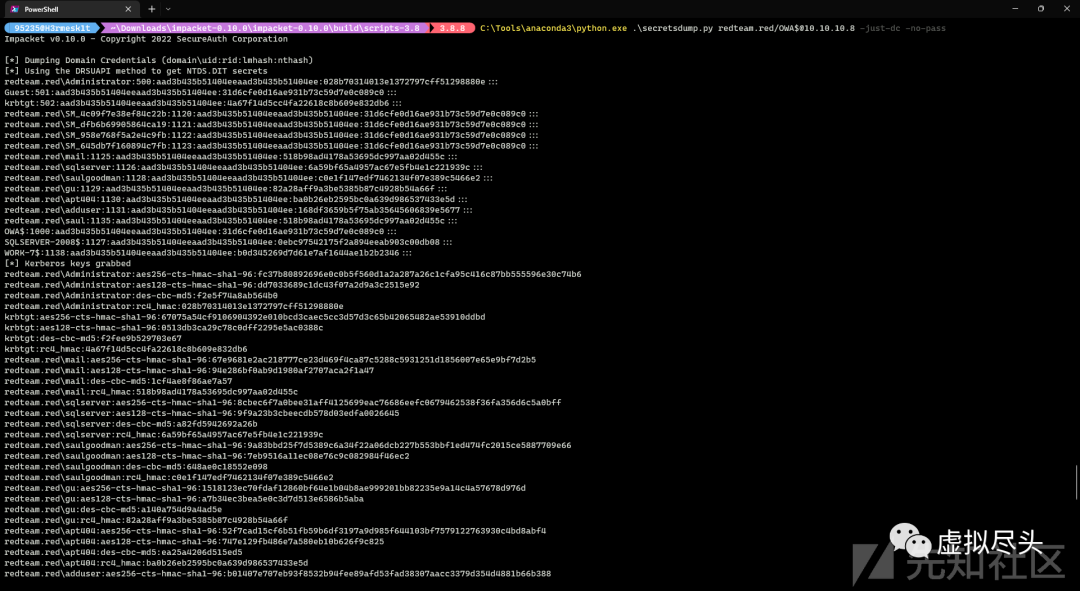Click the SM_645db7f160894c7fb:1123 line
This screenshot has height=591, width=1080.
pos(271,146)
